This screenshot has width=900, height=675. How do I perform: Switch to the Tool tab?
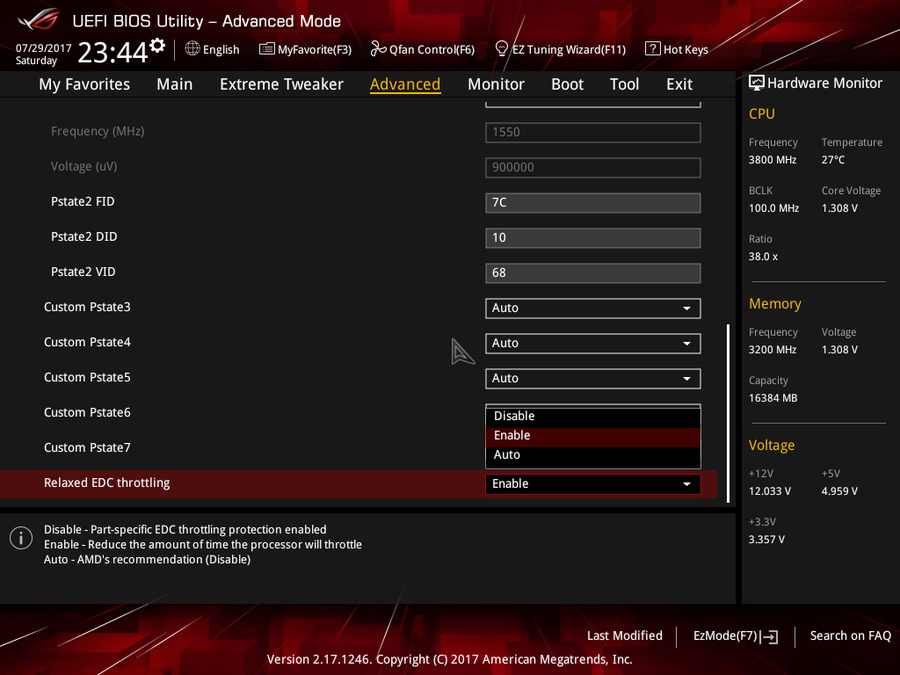click(x=624, y=84)
